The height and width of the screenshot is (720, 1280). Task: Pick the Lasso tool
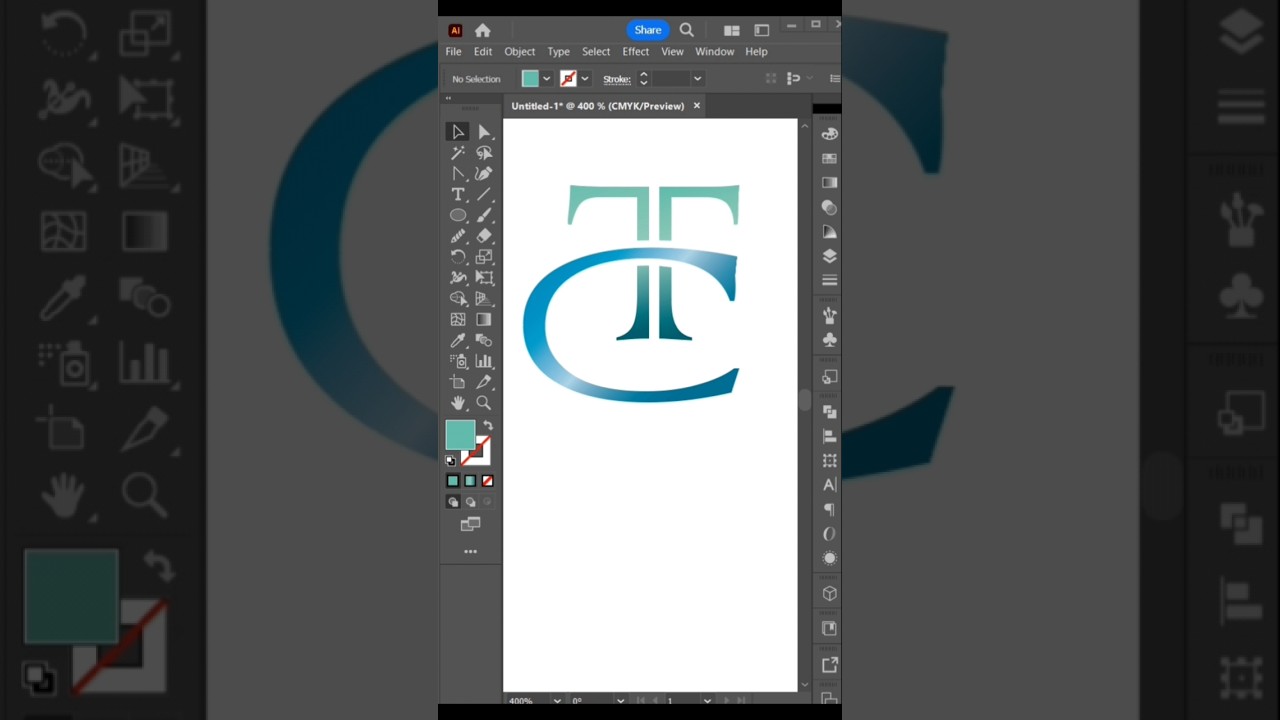pyautogui.click(x=484, y=153)
